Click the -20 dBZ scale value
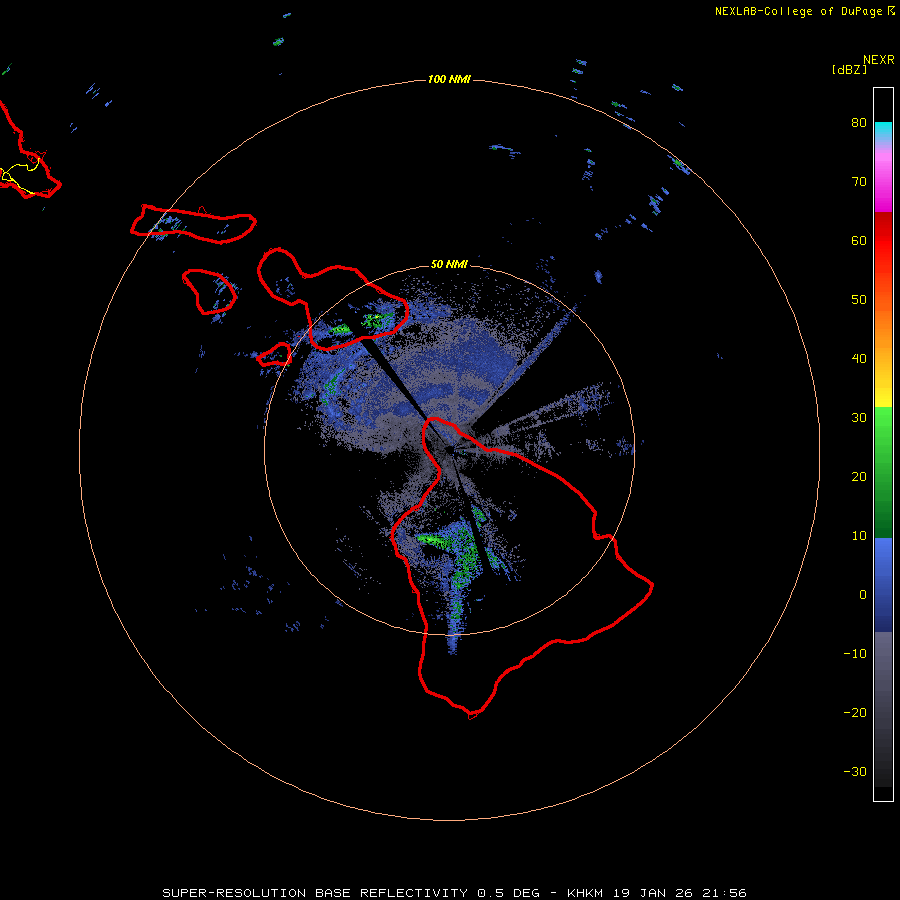This screenshot has height=900, width=900. 855,712
